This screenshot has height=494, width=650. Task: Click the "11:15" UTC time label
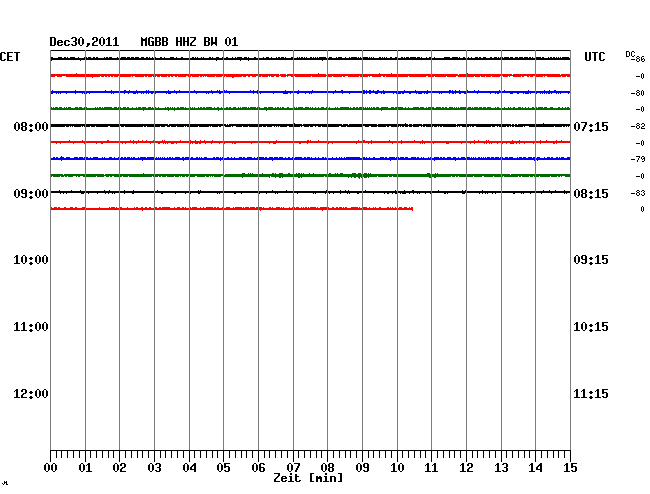point(591,394)
